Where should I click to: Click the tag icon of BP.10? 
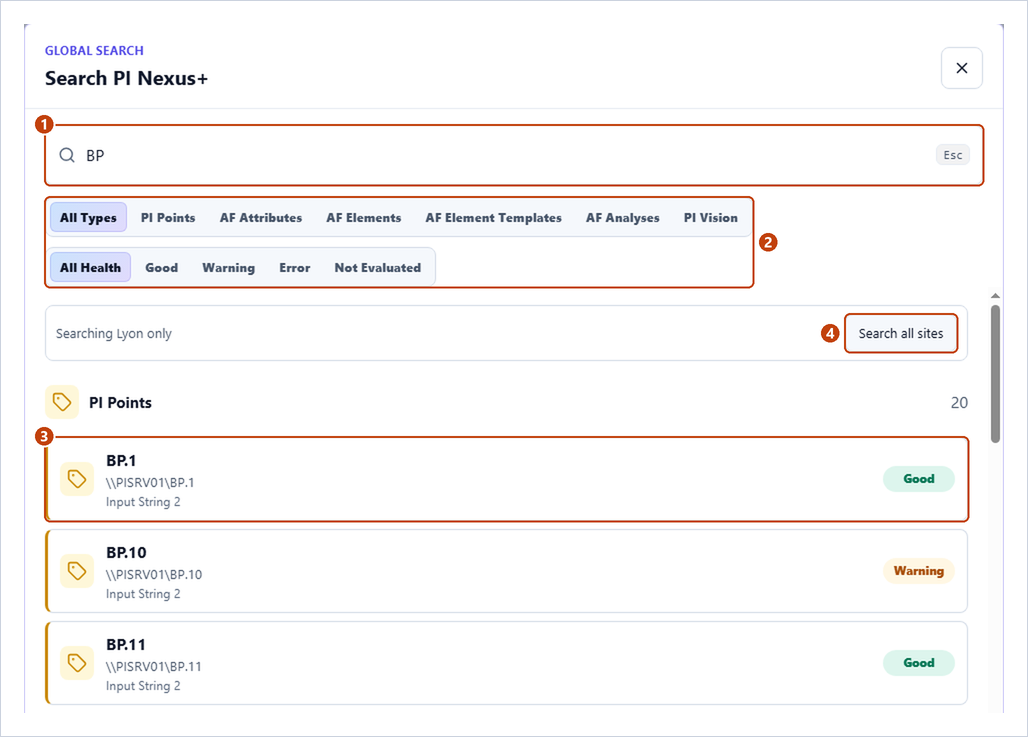pos(77,571)
